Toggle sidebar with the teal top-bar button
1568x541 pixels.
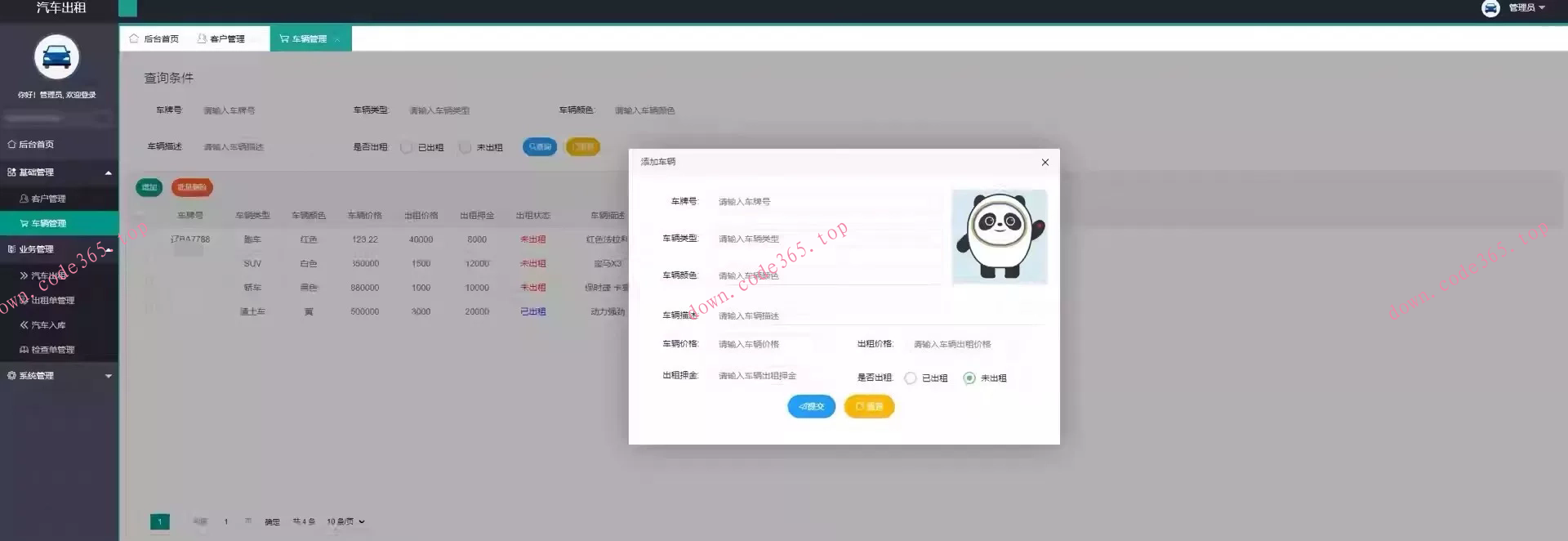127,8
